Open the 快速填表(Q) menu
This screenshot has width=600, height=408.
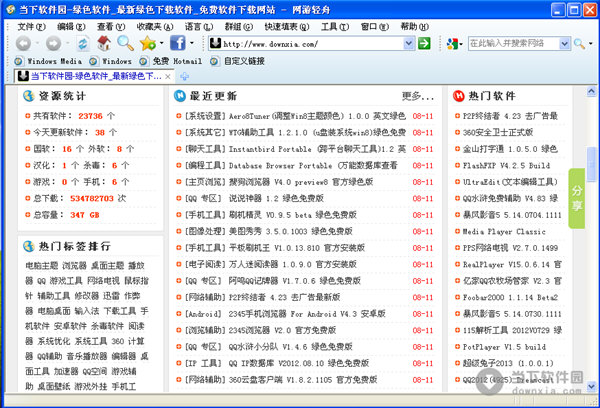click(x=287, y=26)
